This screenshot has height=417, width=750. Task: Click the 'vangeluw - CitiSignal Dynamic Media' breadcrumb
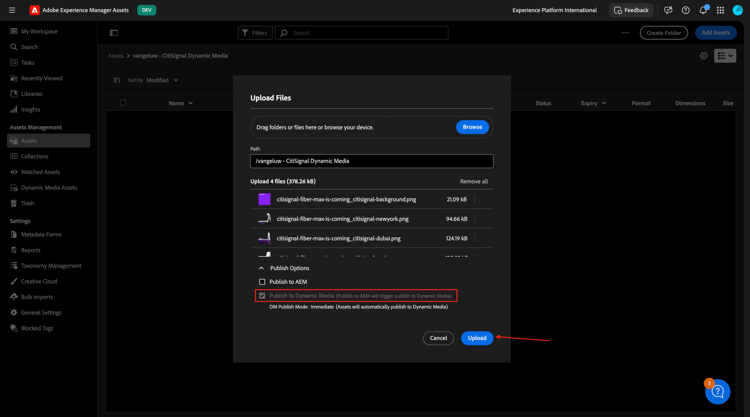pos(180,56)
